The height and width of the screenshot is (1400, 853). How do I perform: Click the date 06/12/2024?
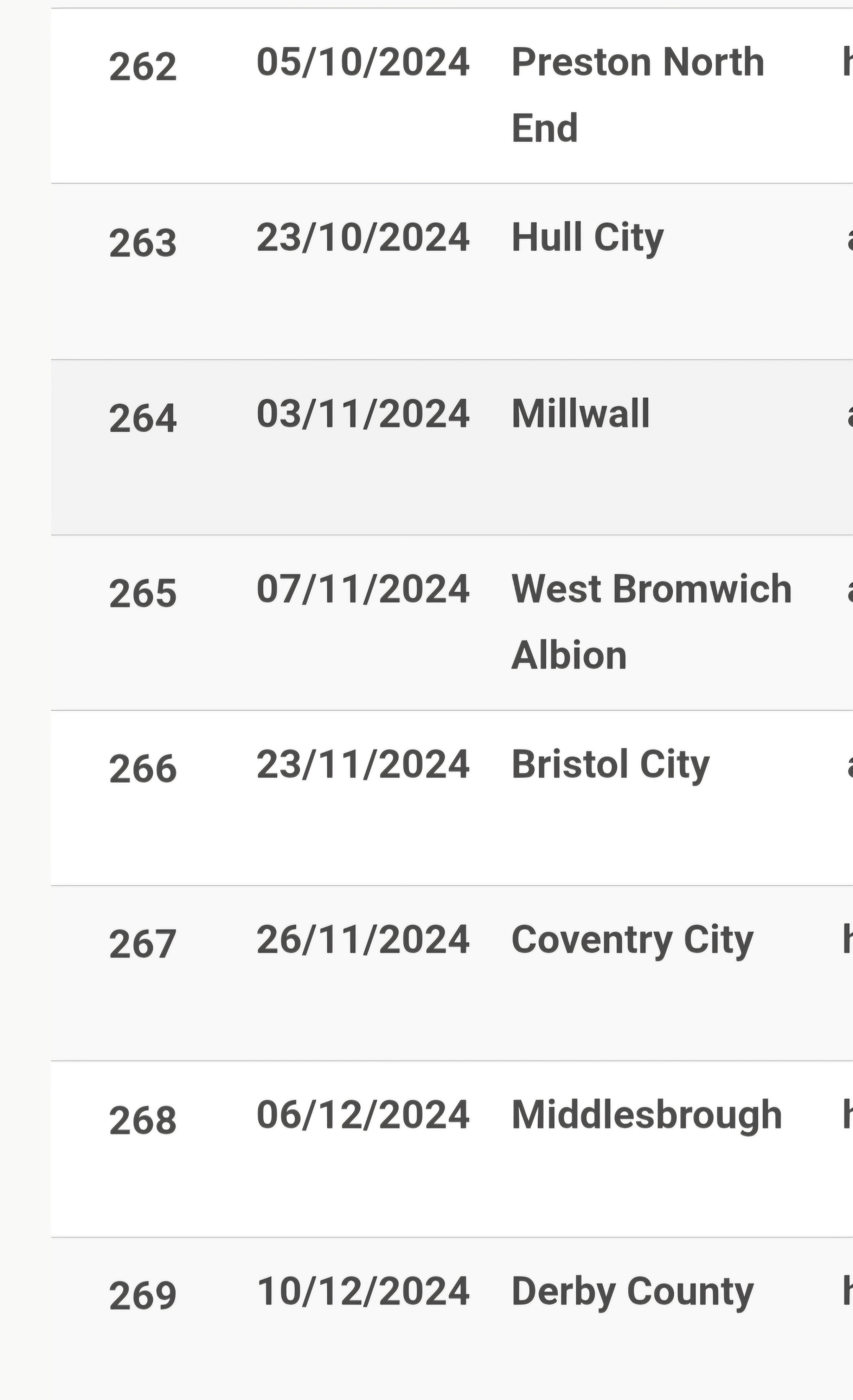363,1115
